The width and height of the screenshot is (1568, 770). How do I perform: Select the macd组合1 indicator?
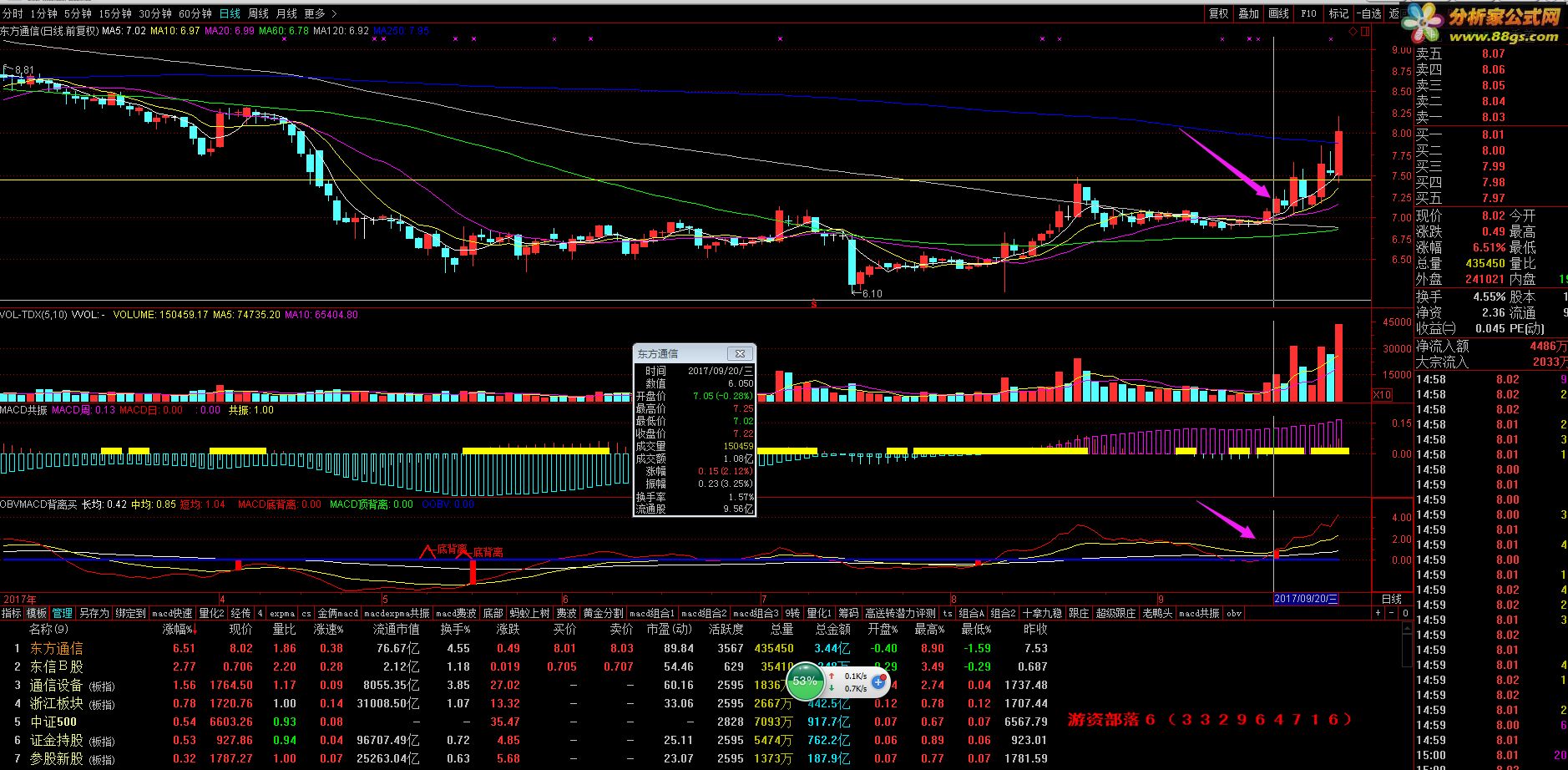pyautogui.click(x=652, y=613)
